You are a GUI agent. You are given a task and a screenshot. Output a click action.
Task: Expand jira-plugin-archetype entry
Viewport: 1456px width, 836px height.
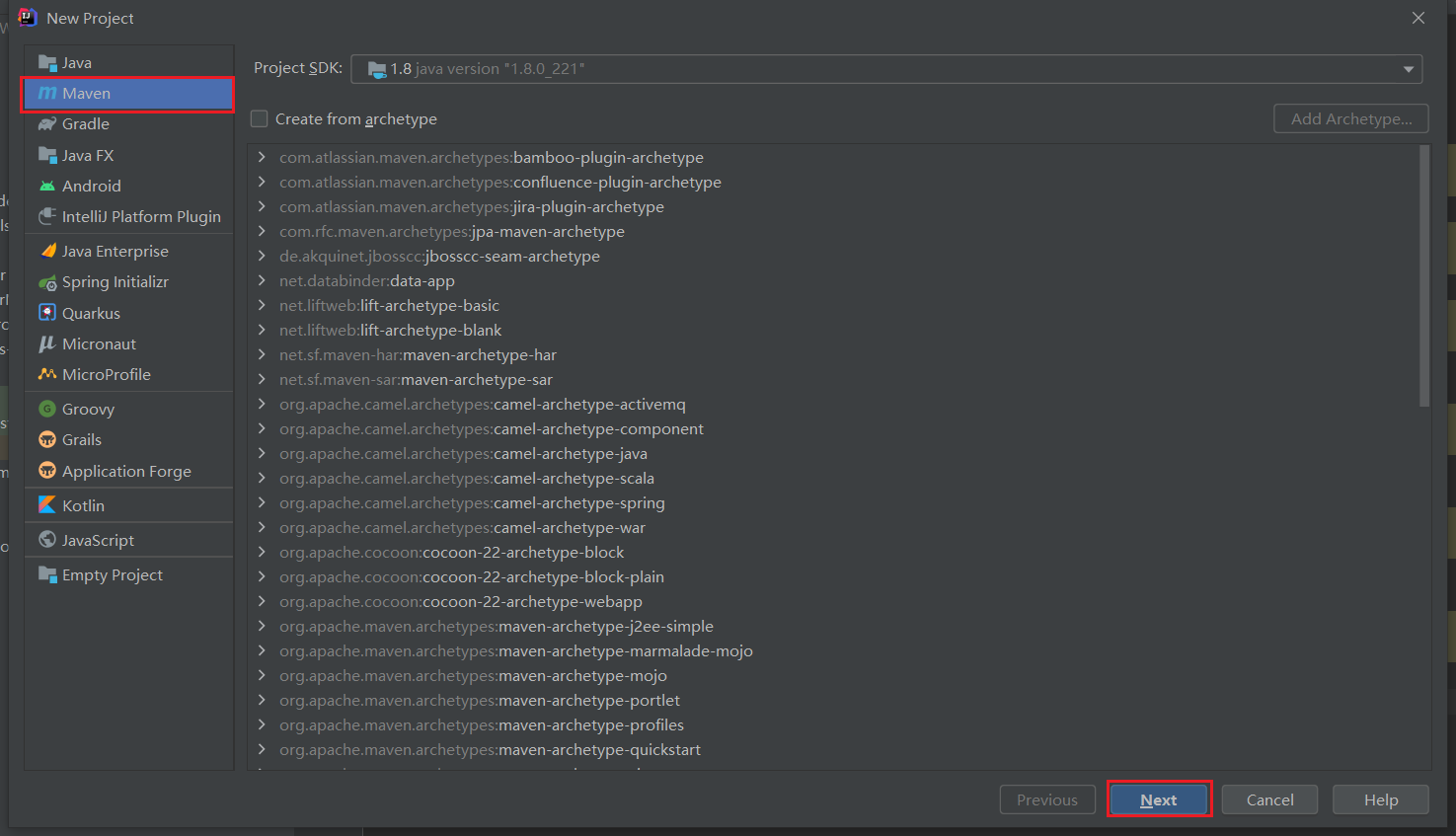(262, 206)
